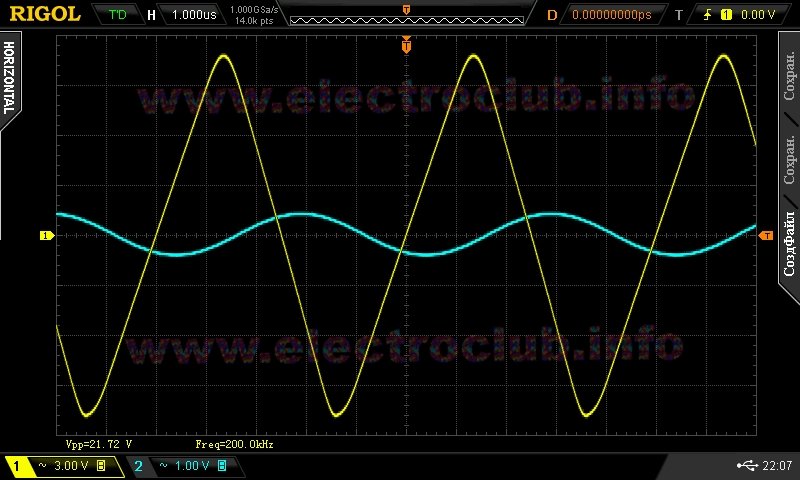Click channel 1 AC coupling symbol

tap(42, 465)
